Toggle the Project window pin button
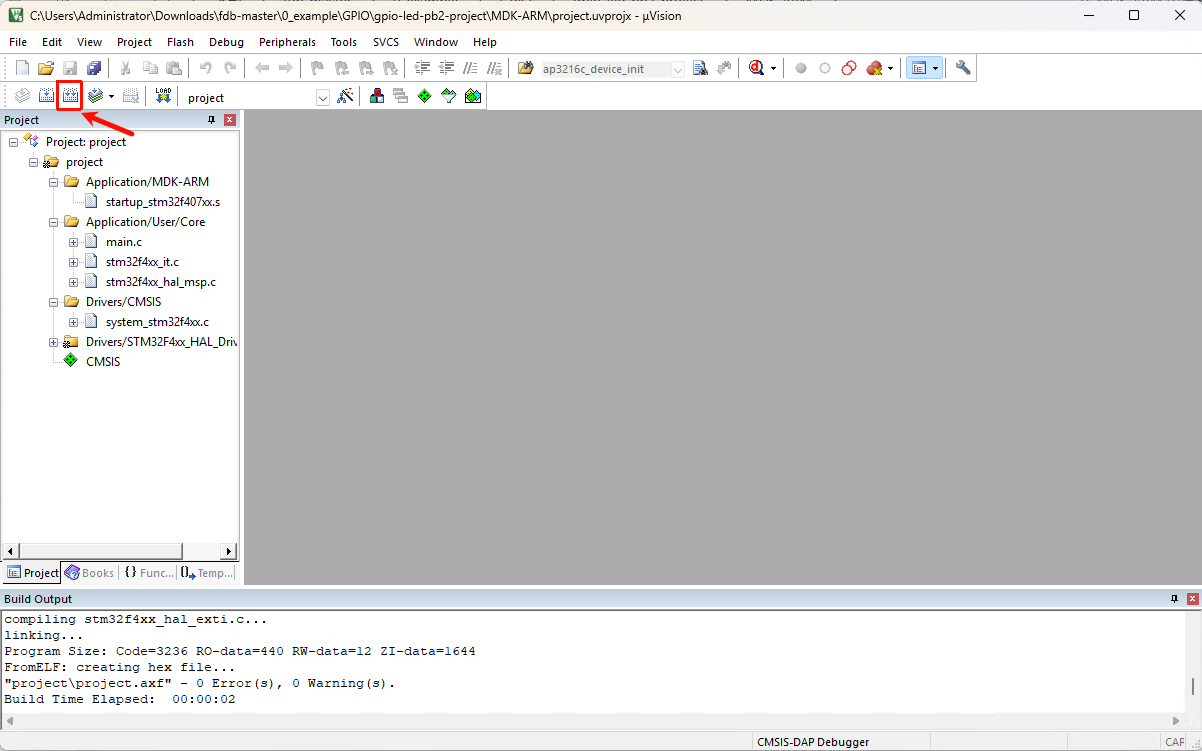1202x751 pixels. pos(211,120)
